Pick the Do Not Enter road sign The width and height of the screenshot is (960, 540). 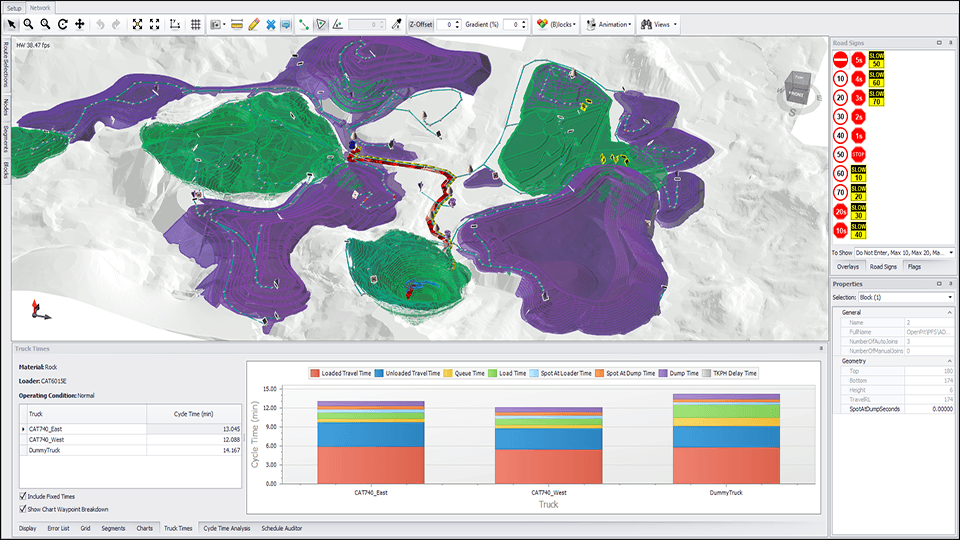pyautogui.click(x=841, y=60)
